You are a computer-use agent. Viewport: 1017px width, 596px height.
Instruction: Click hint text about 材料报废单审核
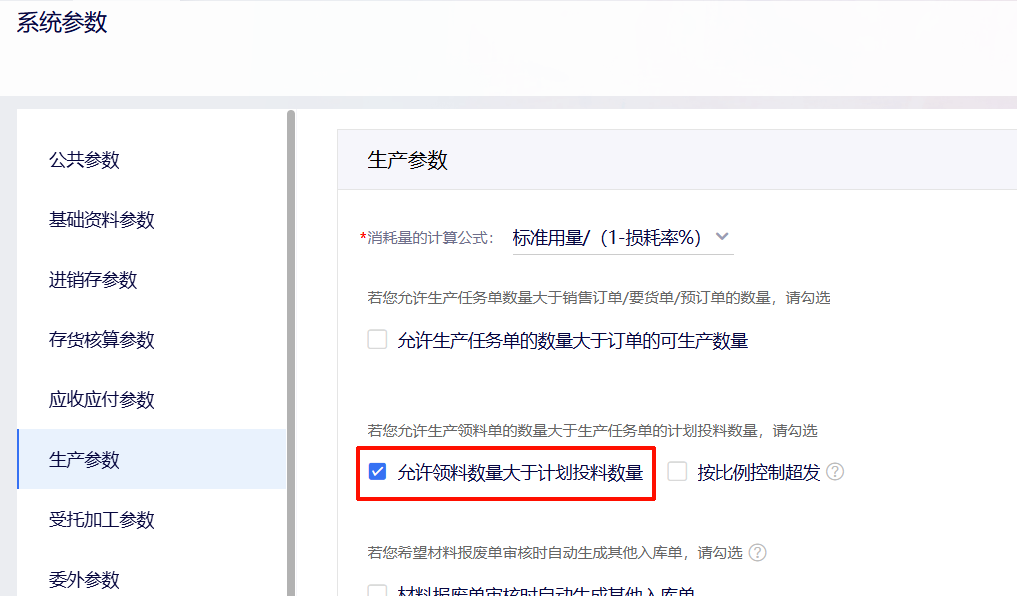(x=555, y=553)
